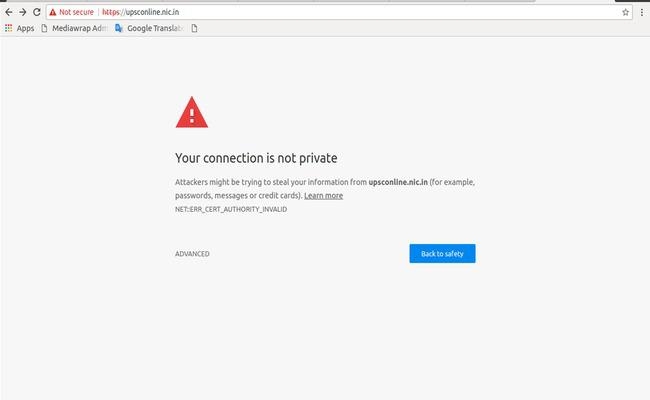
Task: Reload the page with the refresh icon
Action: [x=36, y=12]
